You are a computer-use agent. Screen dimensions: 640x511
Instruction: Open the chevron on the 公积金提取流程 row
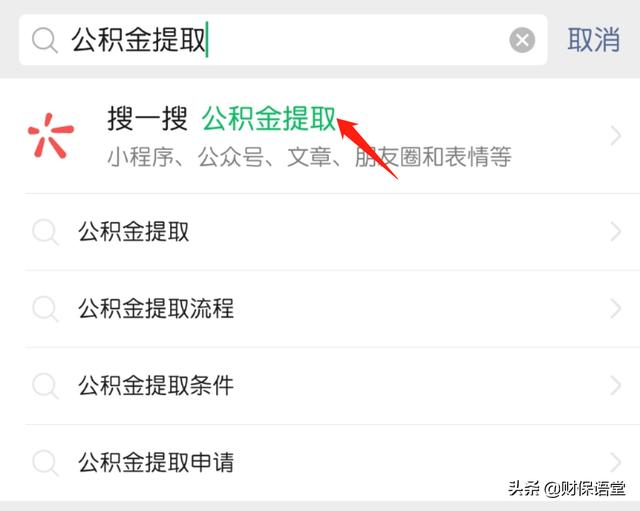click(x=616, y=309)
